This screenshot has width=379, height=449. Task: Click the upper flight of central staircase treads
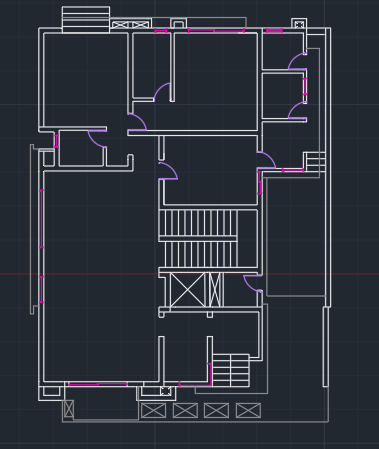[198, 223]
